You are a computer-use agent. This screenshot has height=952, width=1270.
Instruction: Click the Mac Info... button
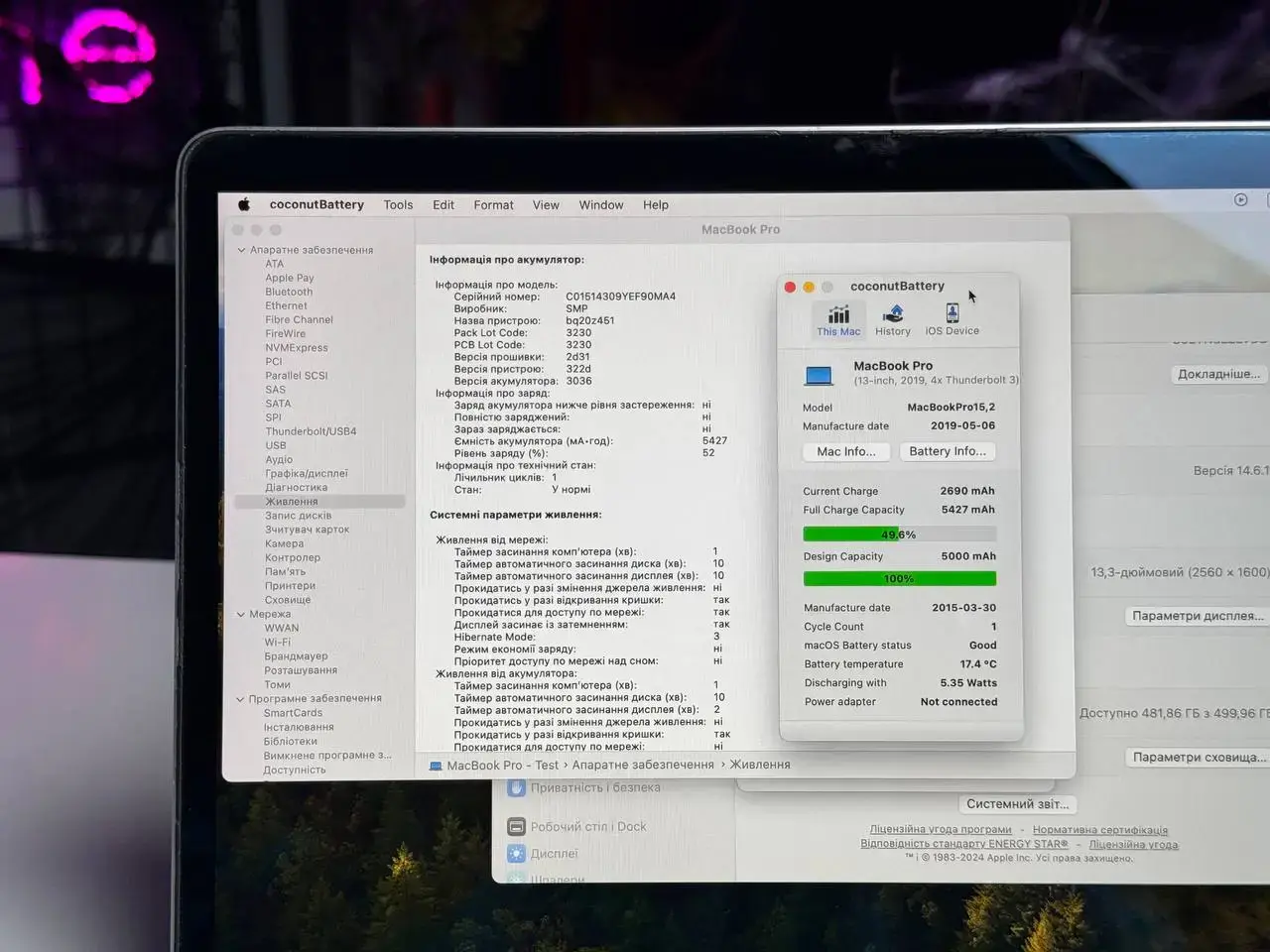[x=846, y=451]
